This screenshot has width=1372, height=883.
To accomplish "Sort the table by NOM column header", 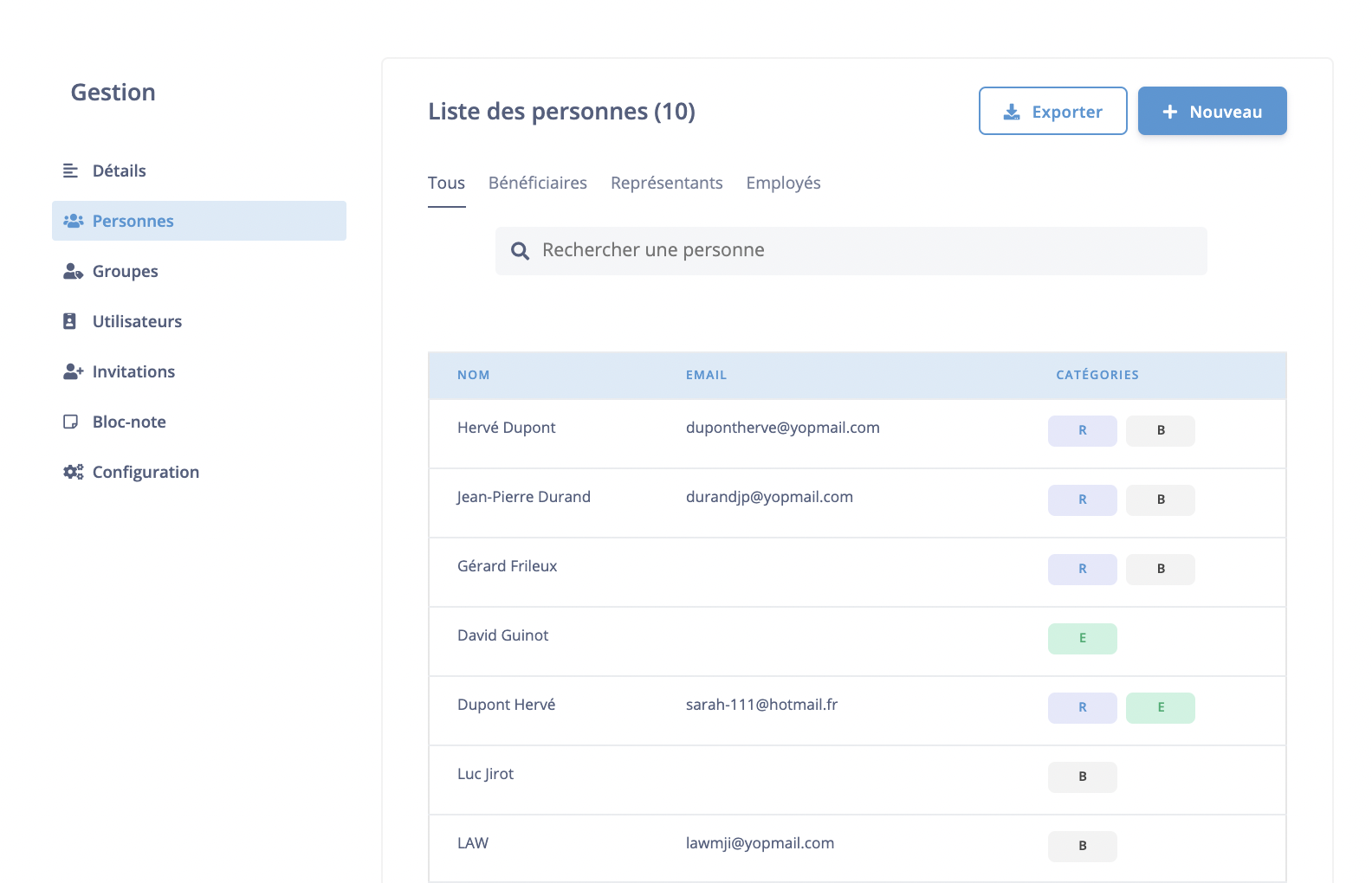I will tap(473, 376).
